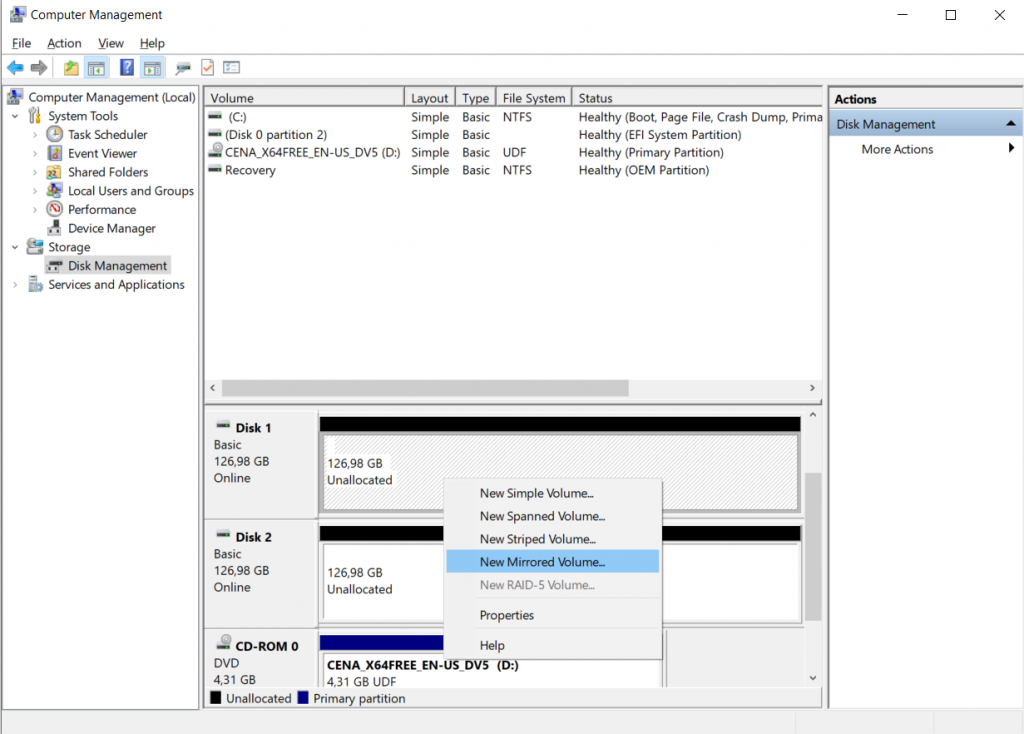Expand the Local Users and Groups node
Screen dimensions: 1024x734
[x=35, y=191]
